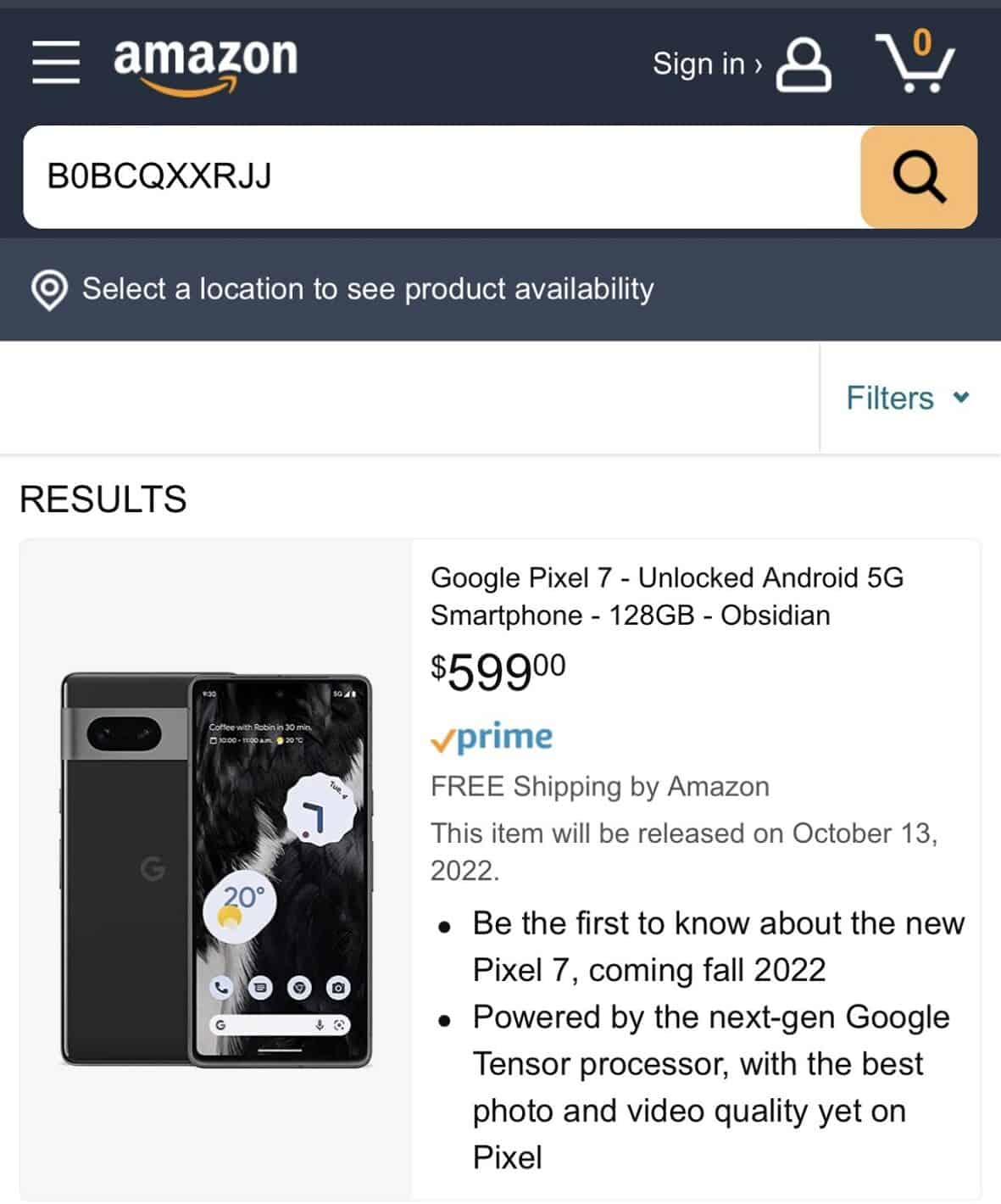Tap the location pin icon

[49, 290]
